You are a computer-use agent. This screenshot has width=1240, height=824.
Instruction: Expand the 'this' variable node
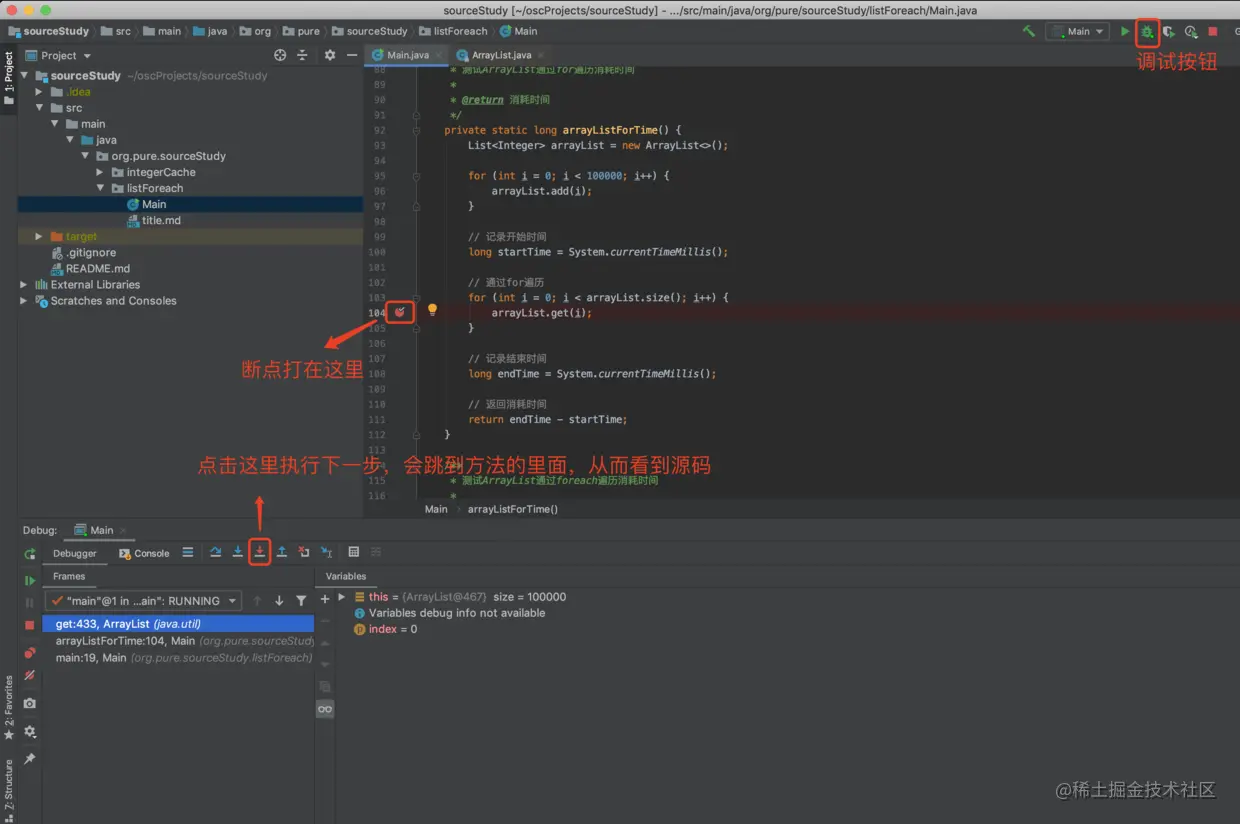pos(342,597)
